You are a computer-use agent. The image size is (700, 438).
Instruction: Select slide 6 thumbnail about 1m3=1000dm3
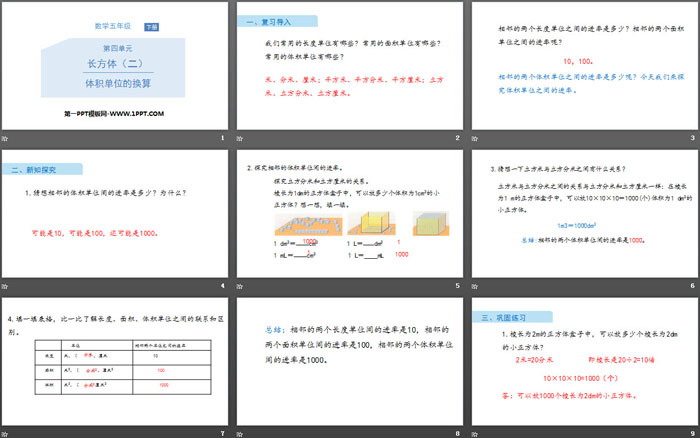click(x=585, y=213)
